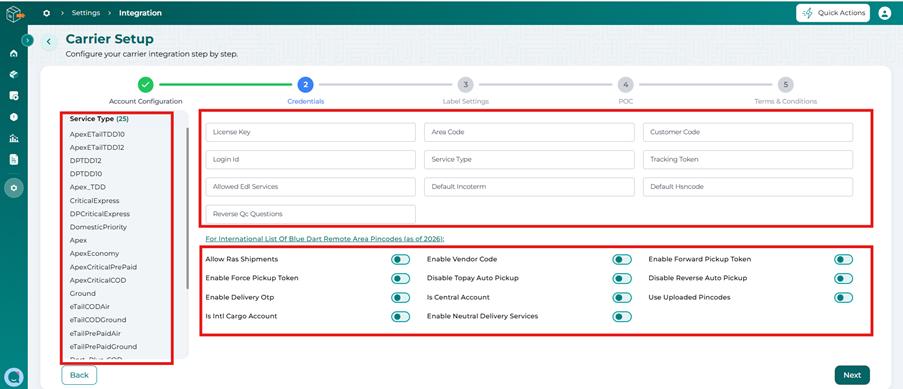Toggle Is Intl Cargo Account

pyautogui.click(x=400, y=316)
